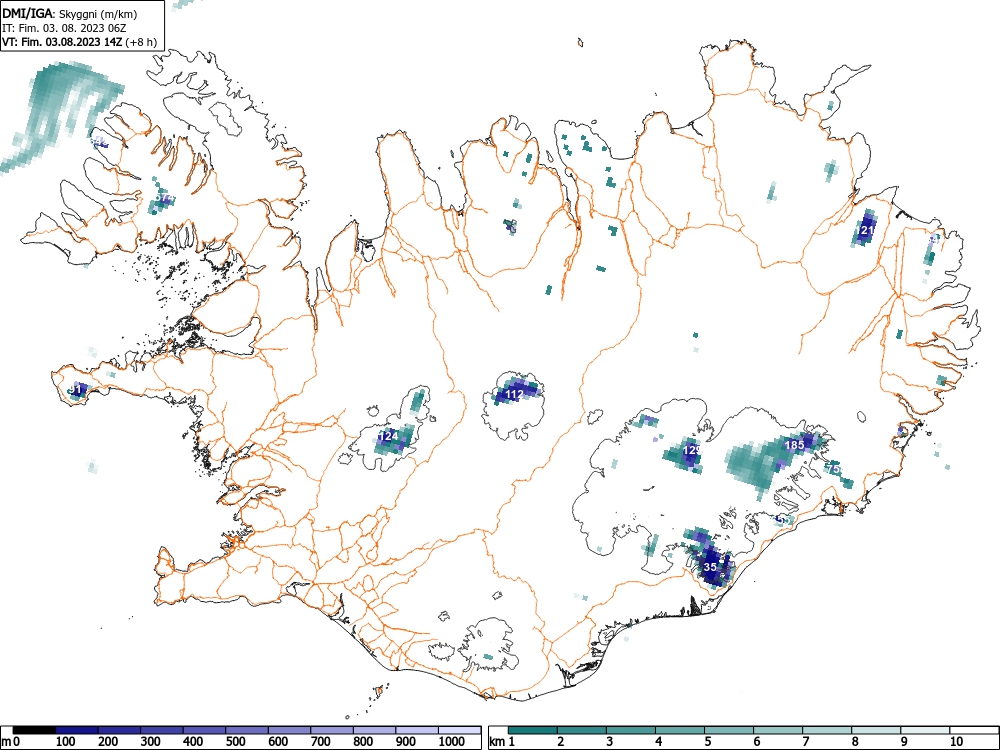Click the 700–800 m lavender swatch
Screen dimensions: 1000x750
(333, 730)
